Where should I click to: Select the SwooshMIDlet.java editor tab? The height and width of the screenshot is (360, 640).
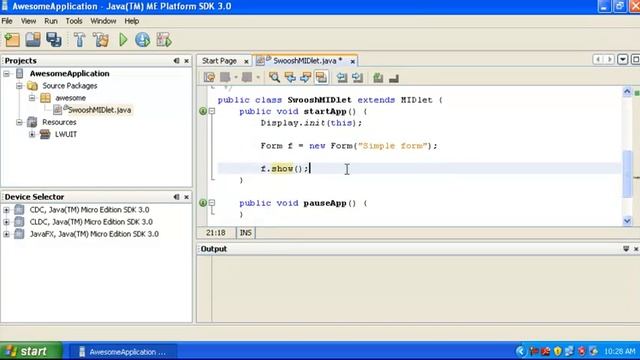pyautogui.click(x=304, y=61)
